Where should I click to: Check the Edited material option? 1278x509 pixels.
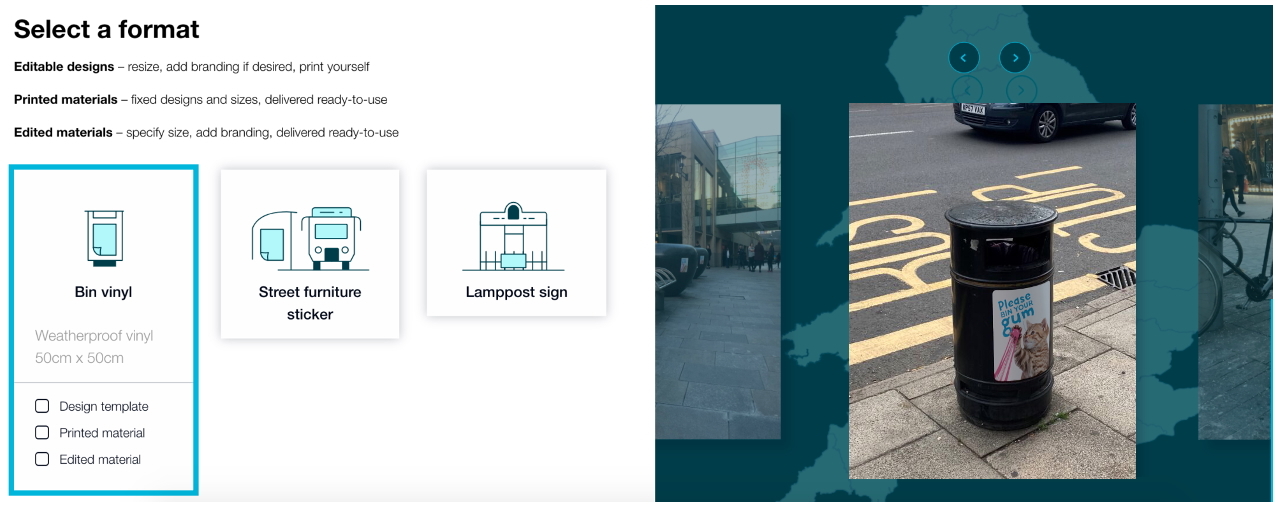42,459
